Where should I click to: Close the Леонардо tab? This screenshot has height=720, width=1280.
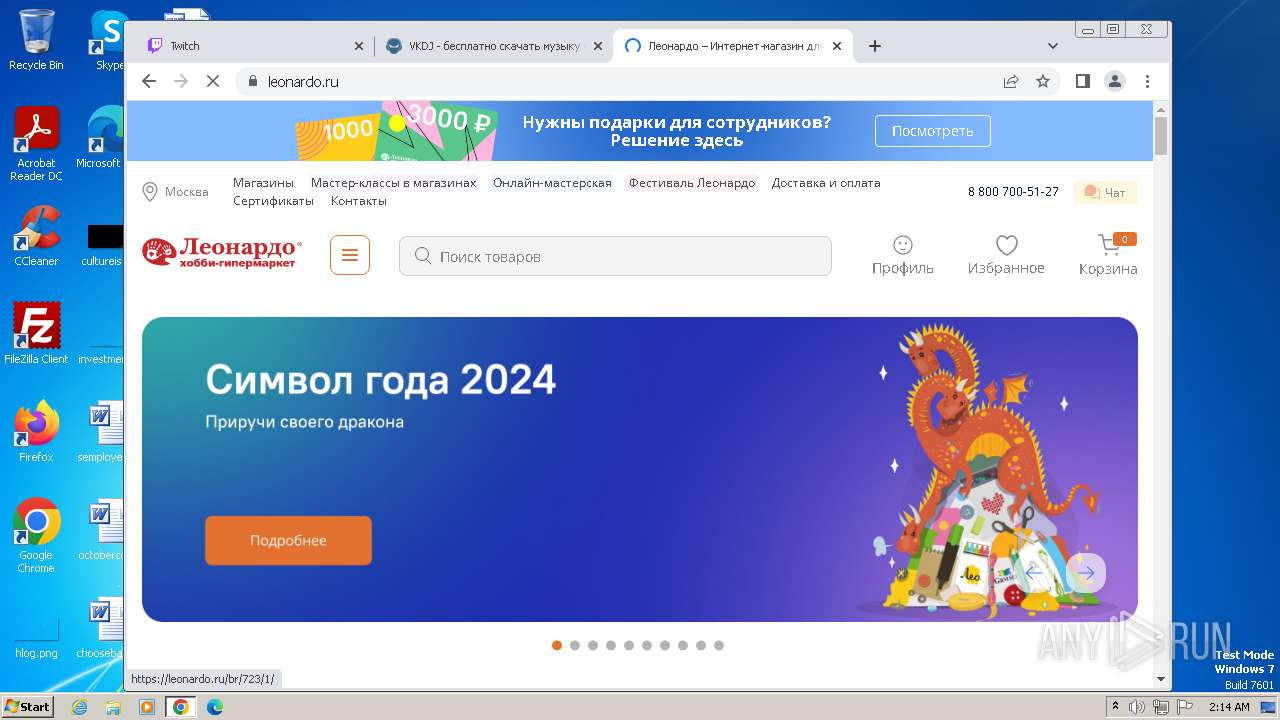point(837,46)
